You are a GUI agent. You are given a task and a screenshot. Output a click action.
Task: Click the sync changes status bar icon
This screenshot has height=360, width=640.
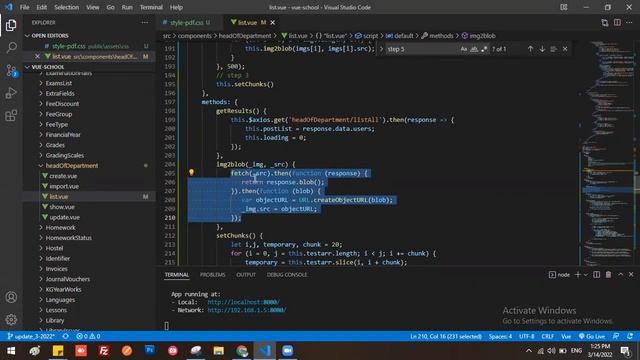pyautogui.click(x=65, y=336)
